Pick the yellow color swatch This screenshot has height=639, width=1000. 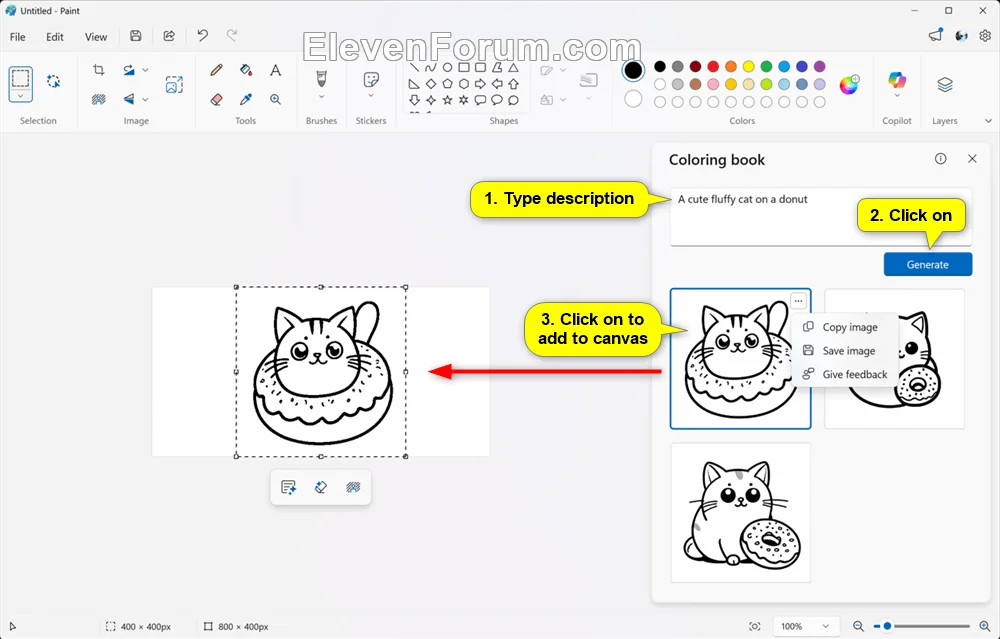(749, 66)
